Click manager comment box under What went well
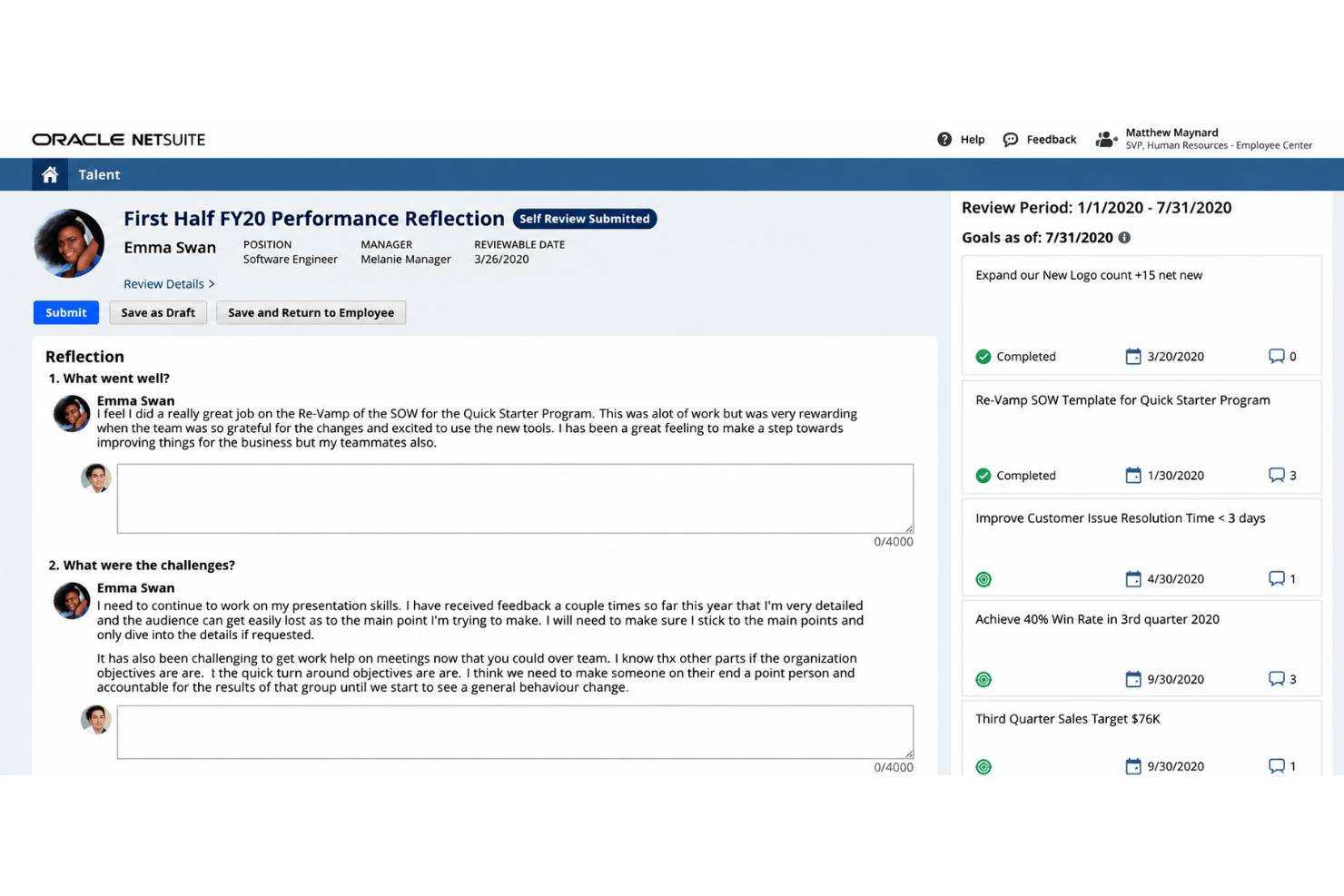Viewport: 1344px width, 896px height. pyautogui.click(x=515, y=498)
